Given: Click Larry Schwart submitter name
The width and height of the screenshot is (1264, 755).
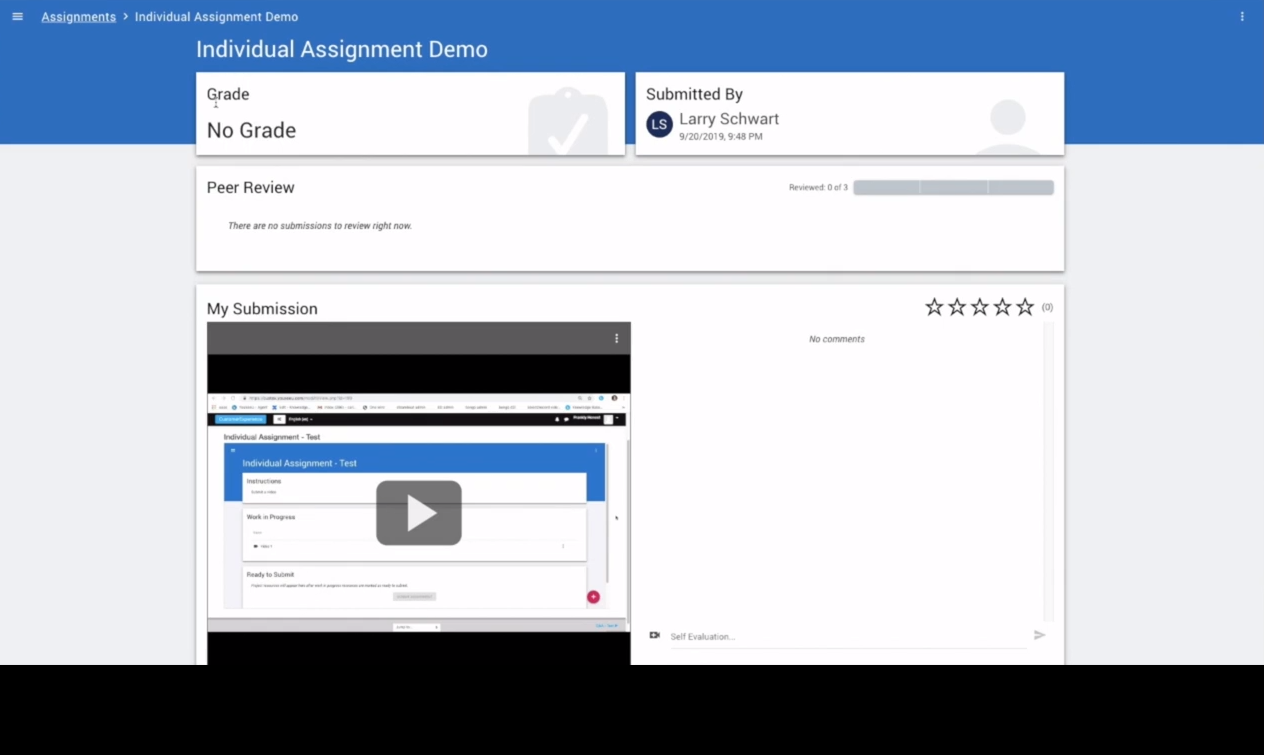Looking at the screenshot, I should [729, 119].
